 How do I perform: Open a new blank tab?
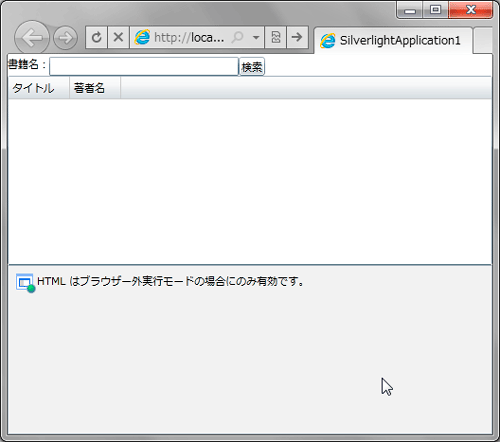[x=483, y=40]
